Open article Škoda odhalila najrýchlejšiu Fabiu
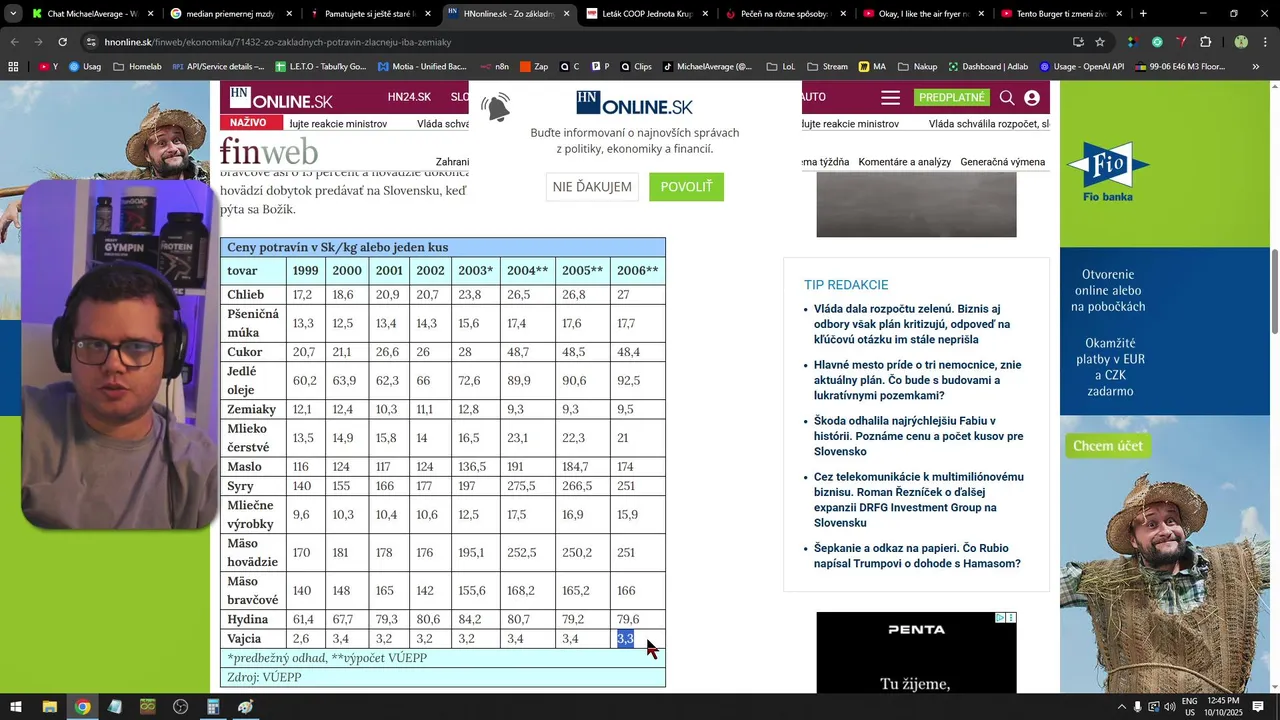 click(918, 437)
